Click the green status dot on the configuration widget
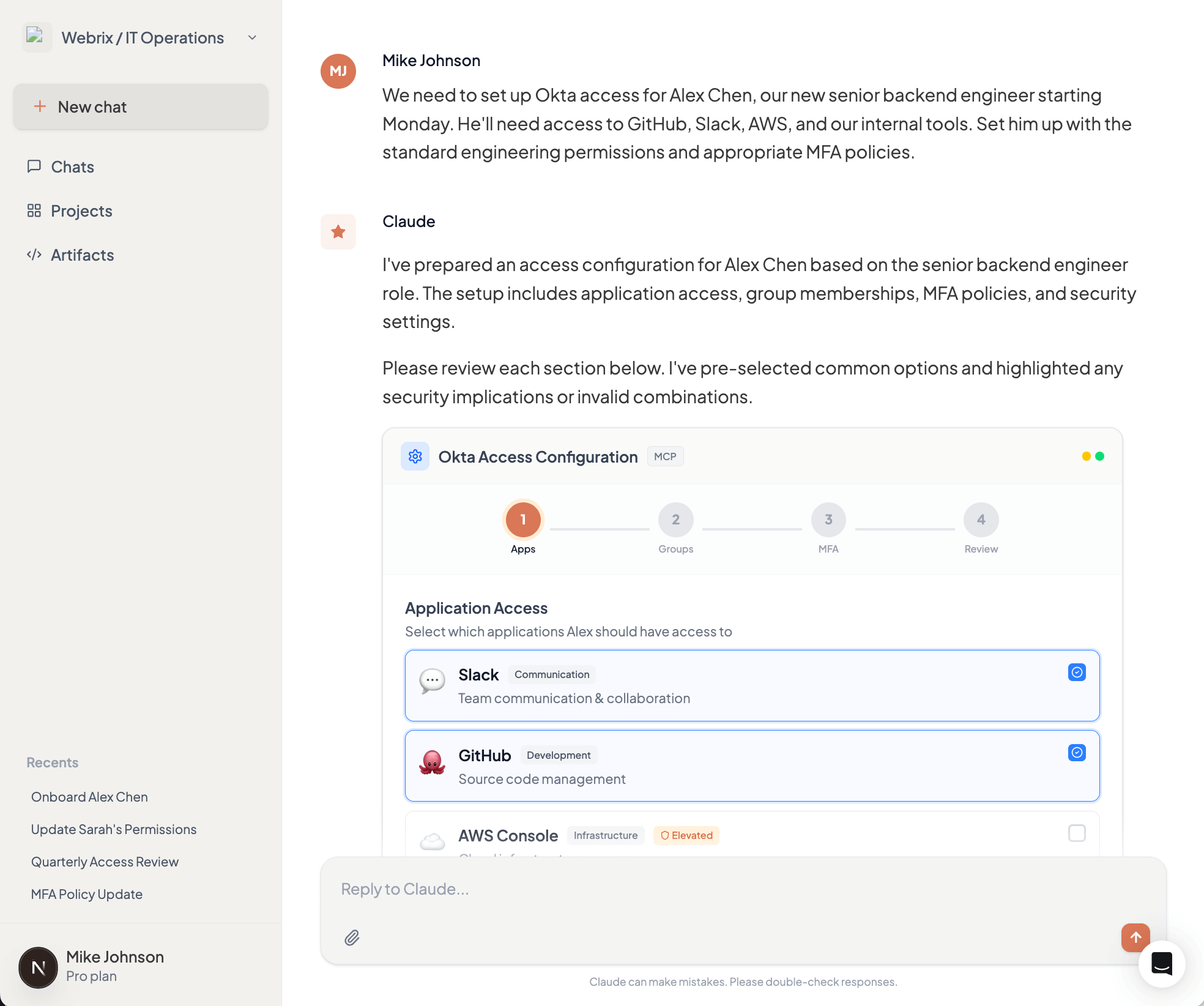The height and width of the screenshot is (1006, 1204). click(1099, 456)
